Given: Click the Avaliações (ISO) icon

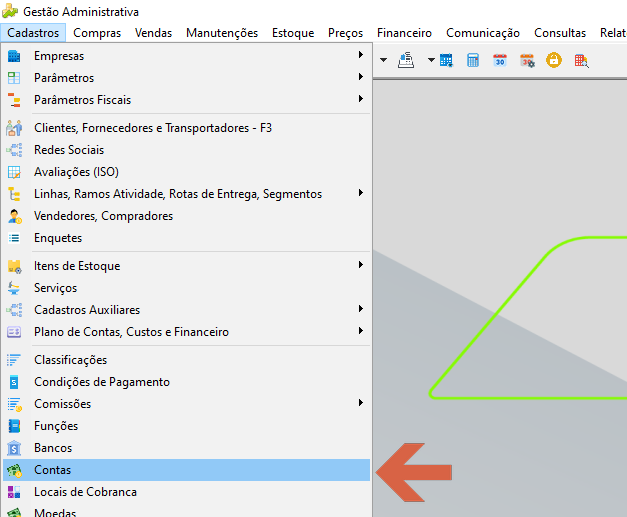Looking at the screenshot, I should pos(14,172).
